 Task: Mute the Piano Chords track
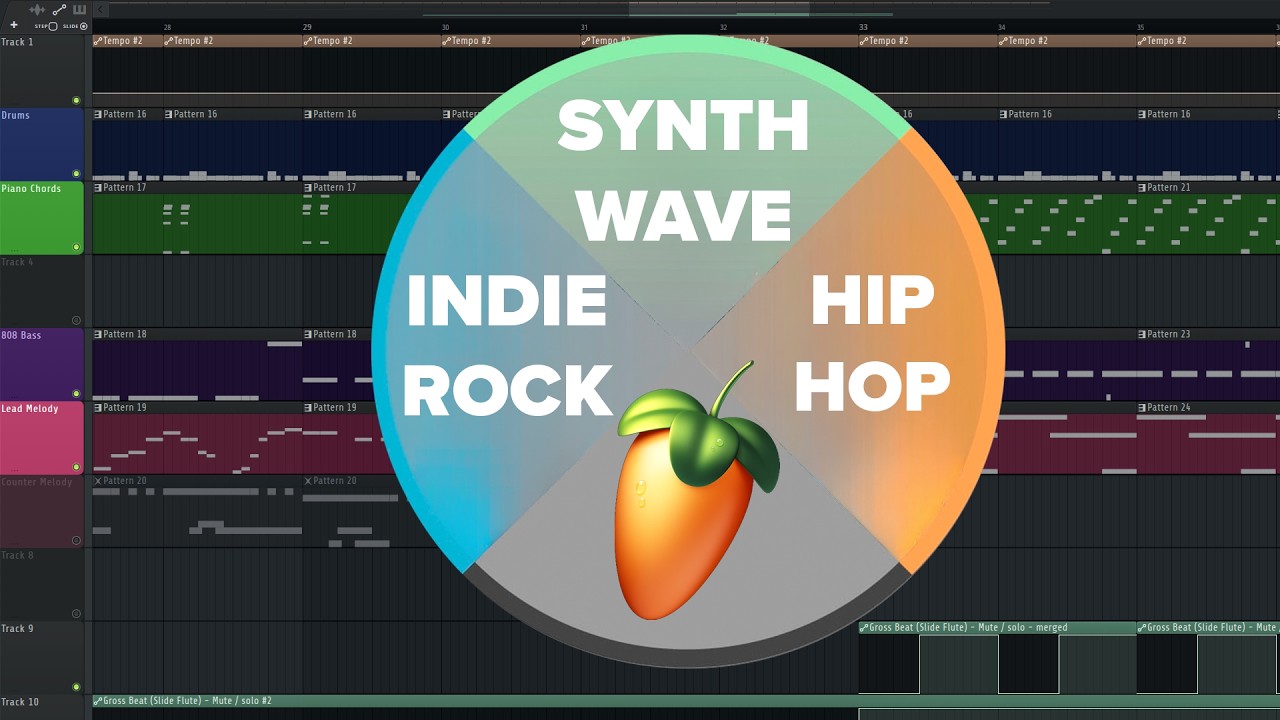click(76, 247)
